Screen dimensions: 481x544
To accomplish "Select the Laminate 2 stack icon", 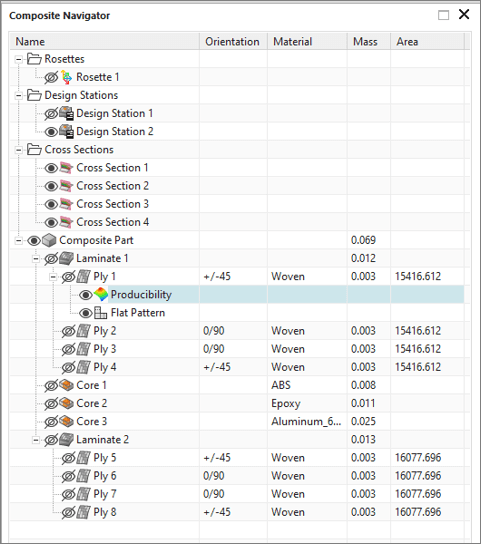I will pos(66,440).
